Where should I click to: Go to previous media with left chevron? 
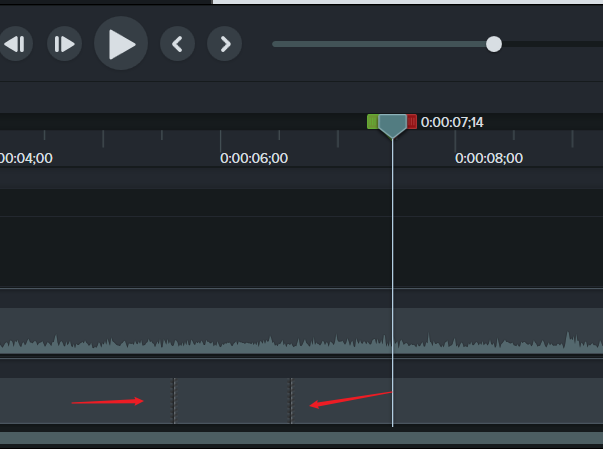tap(177, 44)
